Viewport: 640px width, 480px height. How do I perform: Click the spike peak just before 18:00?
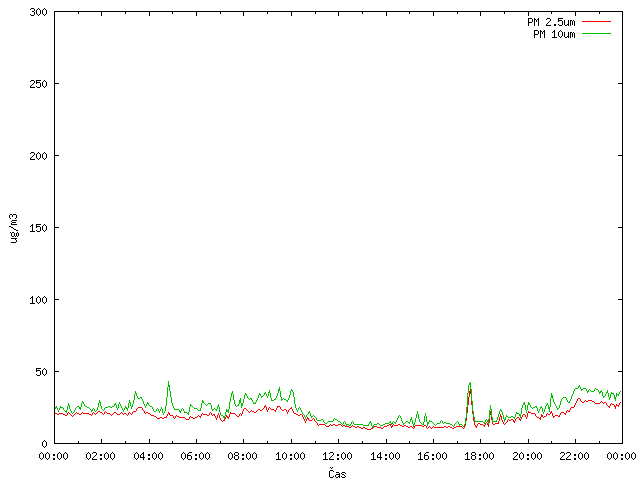470,384
